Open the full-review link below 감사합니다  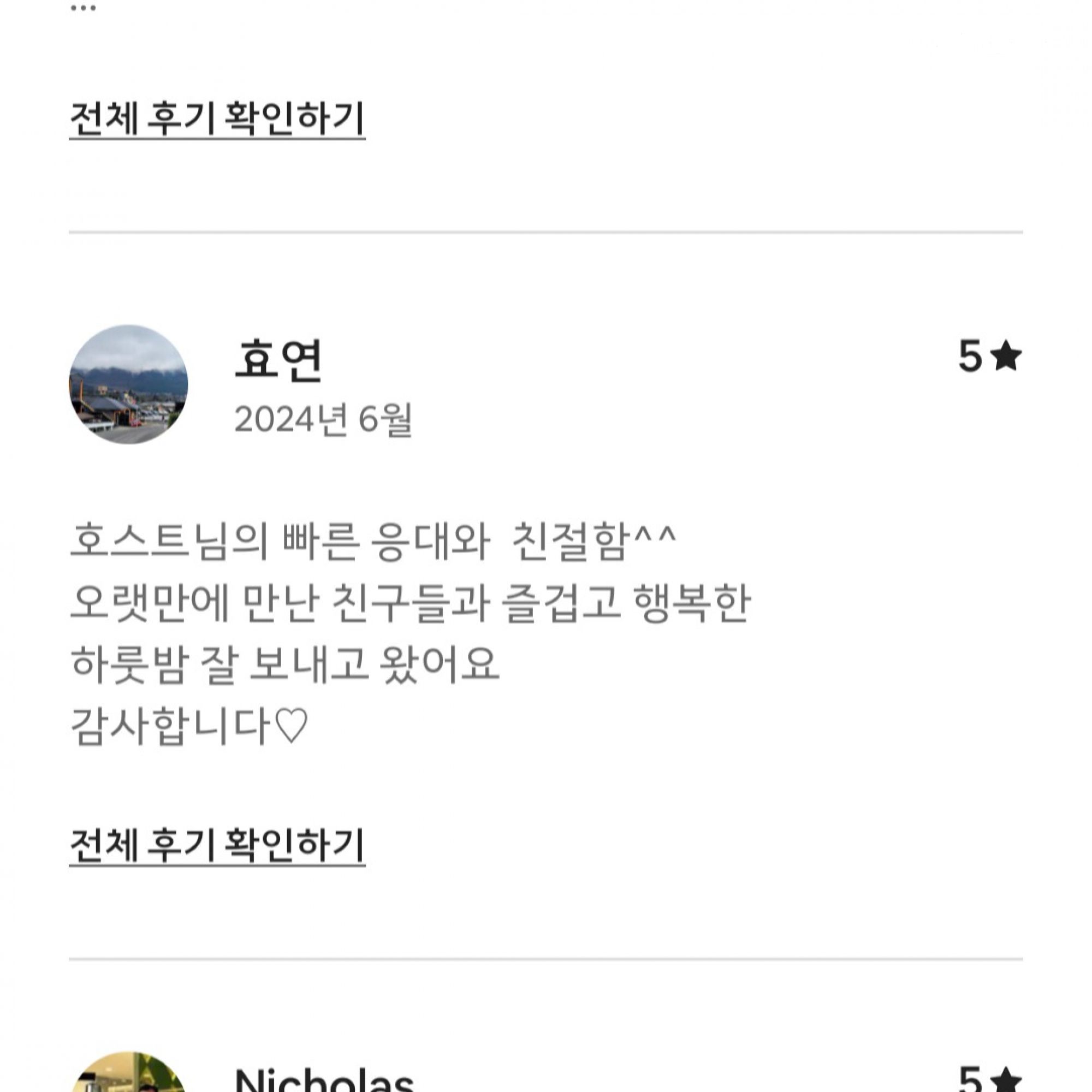point(217,847)
